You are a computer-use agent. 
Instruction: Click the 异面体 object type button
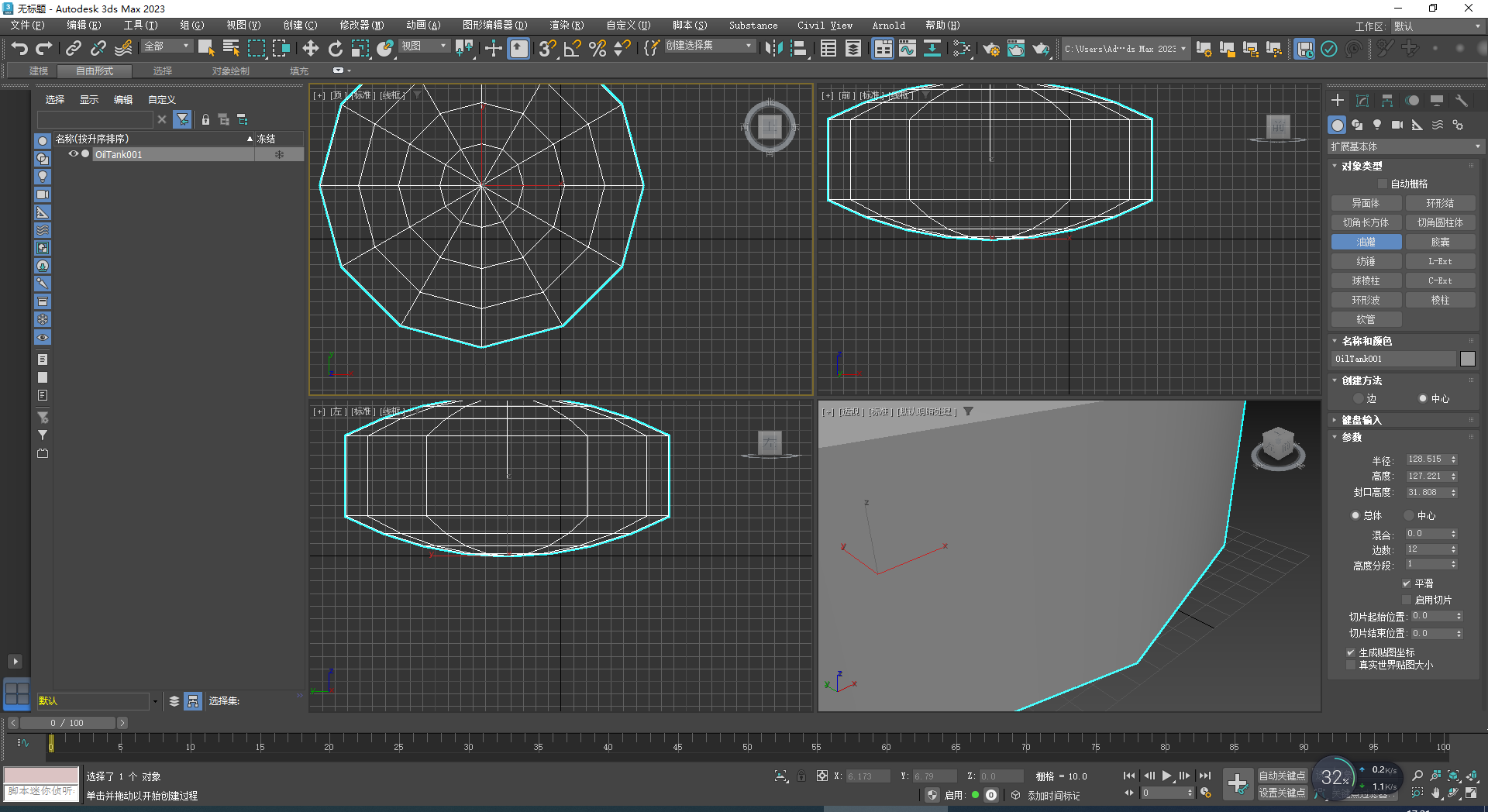point(1366,203)
